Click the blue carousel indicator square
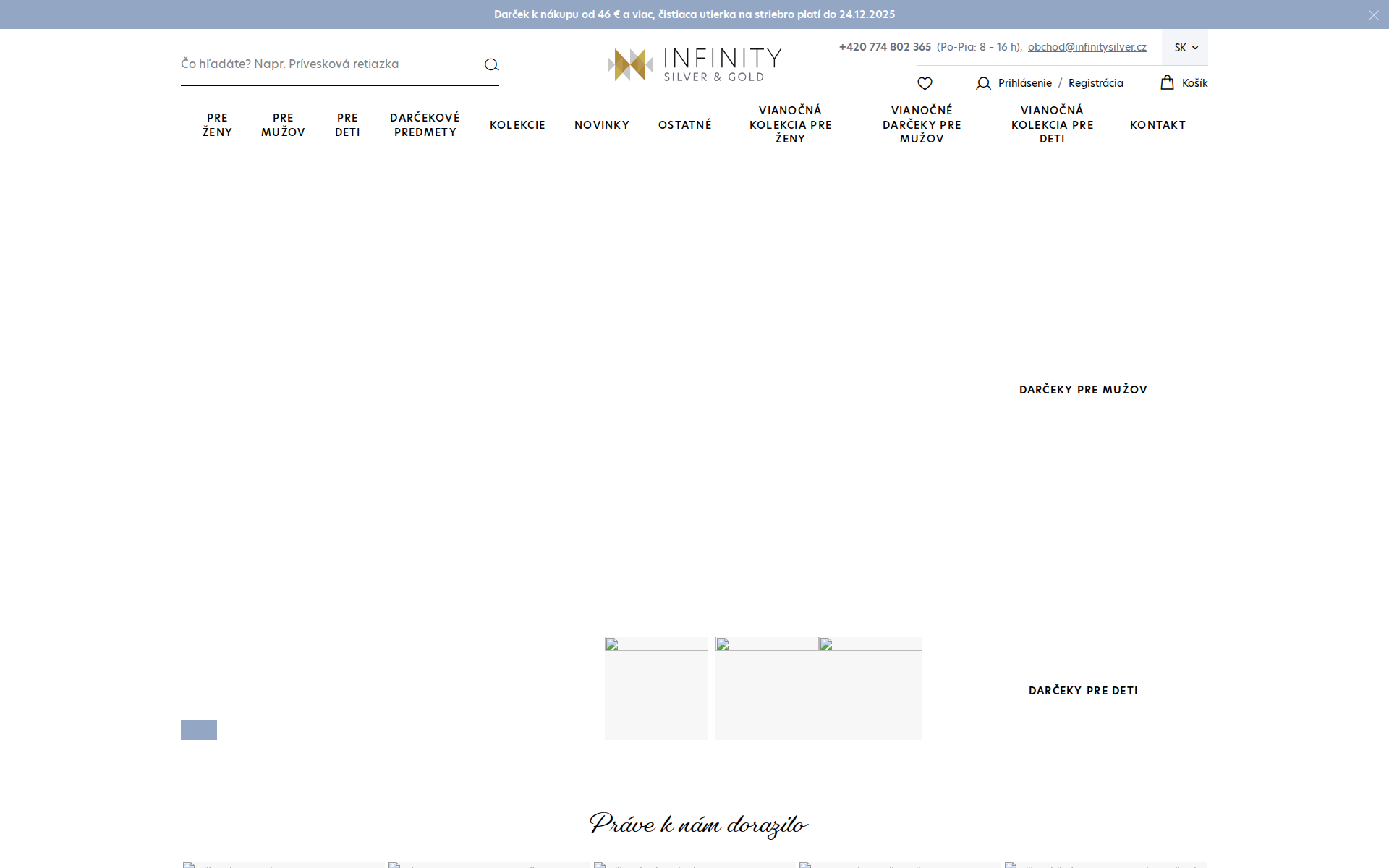The image size is (1389, 868). pos(198,730)
